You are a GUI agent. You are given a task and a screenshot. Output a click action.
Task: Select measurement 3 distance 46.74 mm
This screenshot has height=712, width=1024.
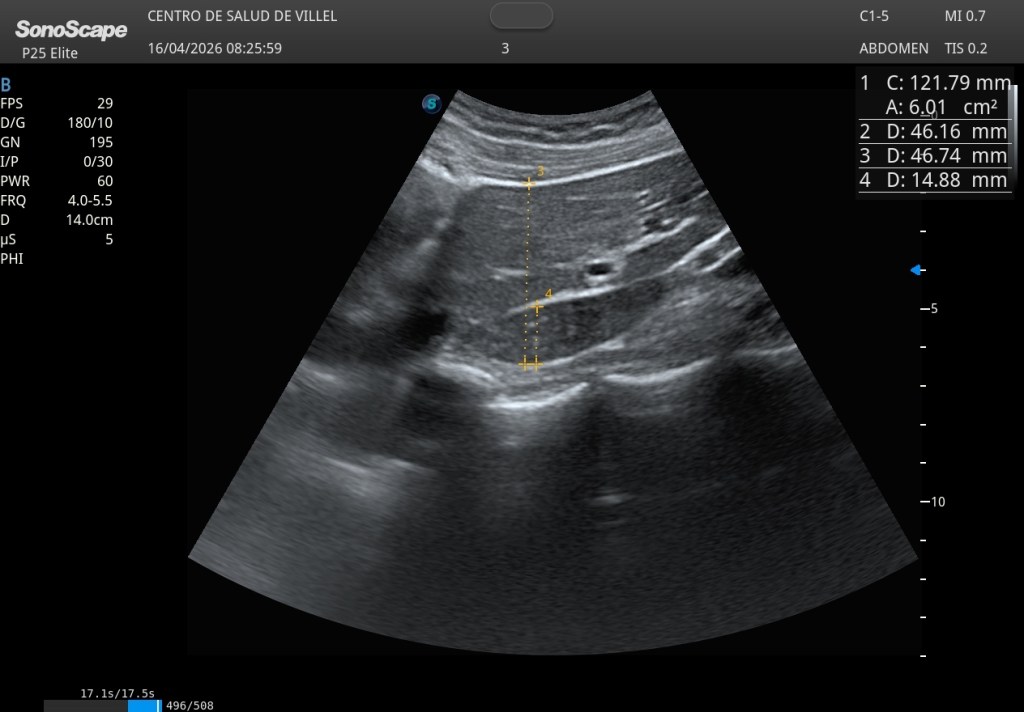[x=932, y=156]
